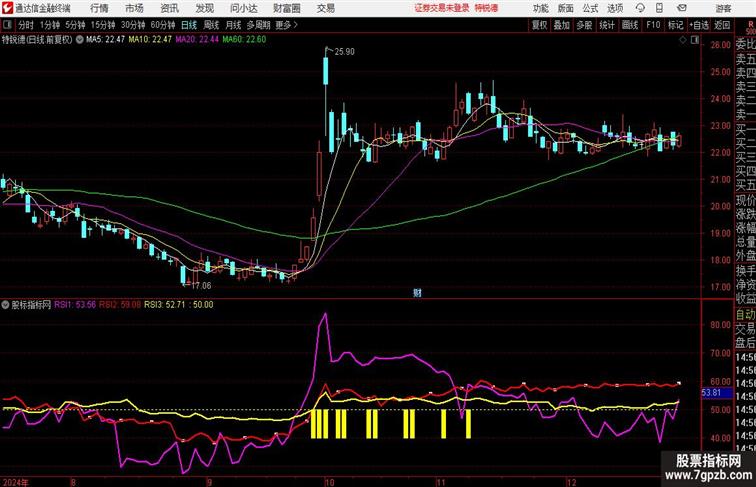Open the 选项 menu
The image size is (756, 487).
[x=615, y=8]
